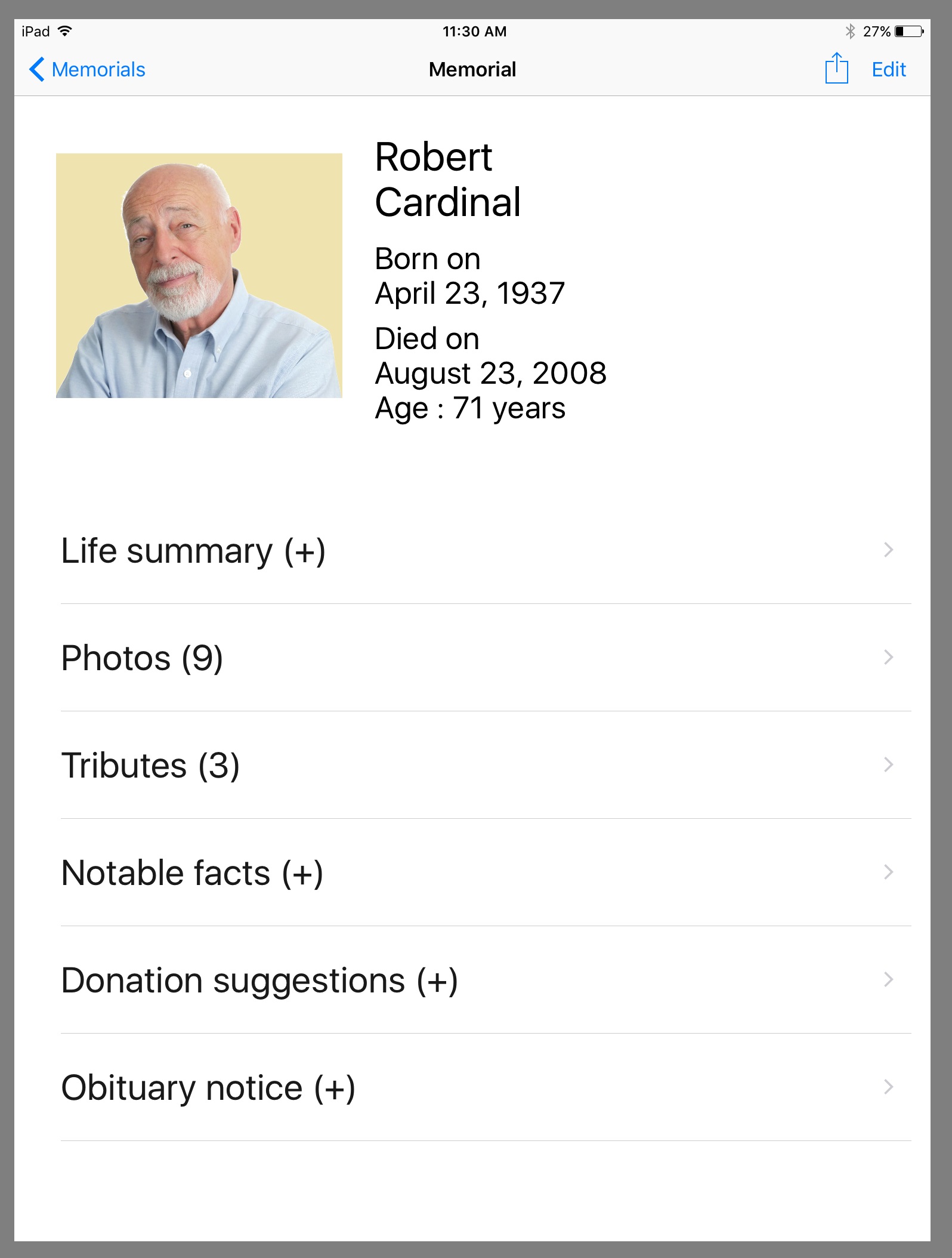952x1258 pixels.
Task: Click the Donation suggestions disclosure chevron
Action: 888,979
